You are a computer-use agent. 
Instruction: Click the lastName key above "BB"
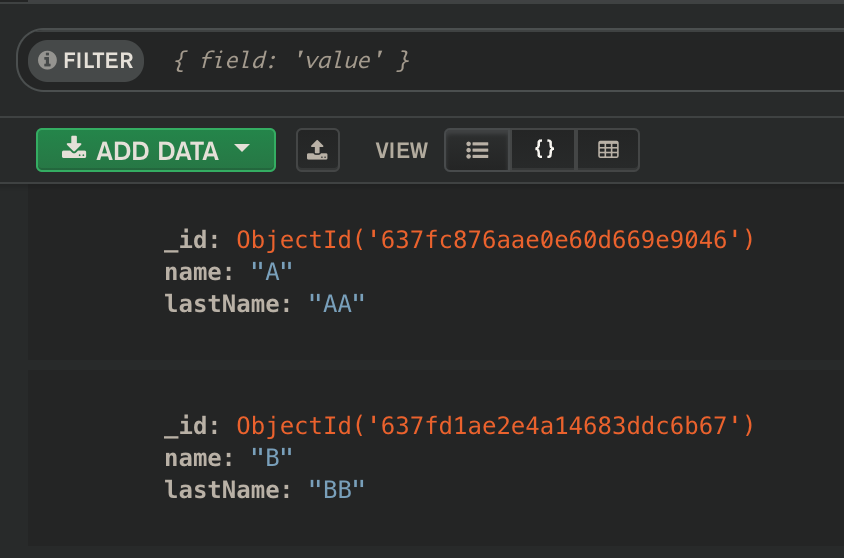(x=227, y=490)
